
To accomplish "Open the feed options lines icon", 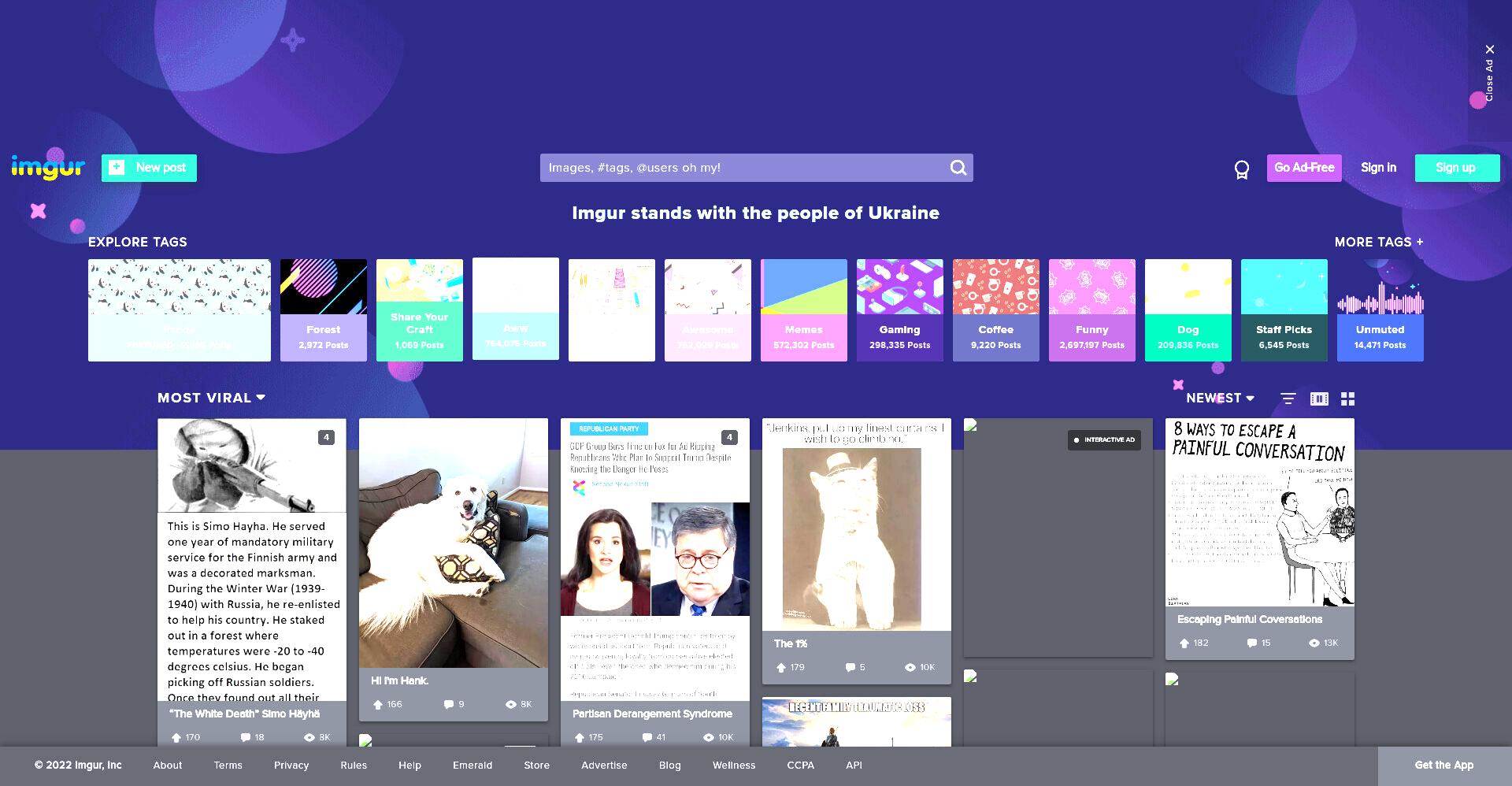I will point(1288,399).
